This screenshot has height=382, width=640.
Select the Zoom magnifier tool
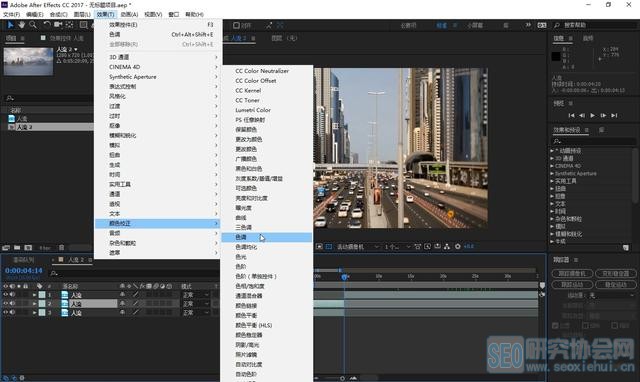coord(33,25)
